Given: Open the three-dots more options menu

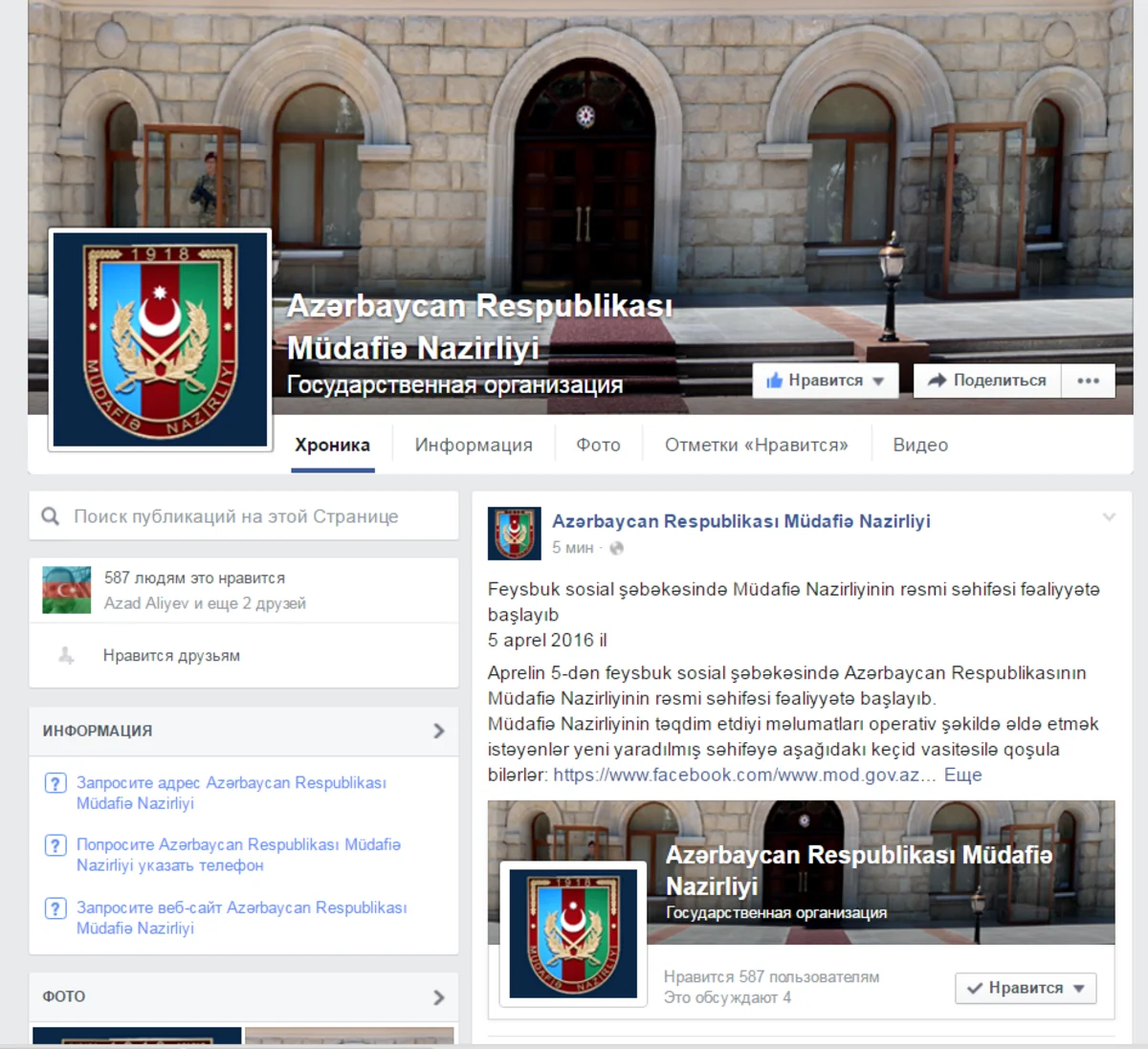Looking at the screenshot, I should point(1088,381).
